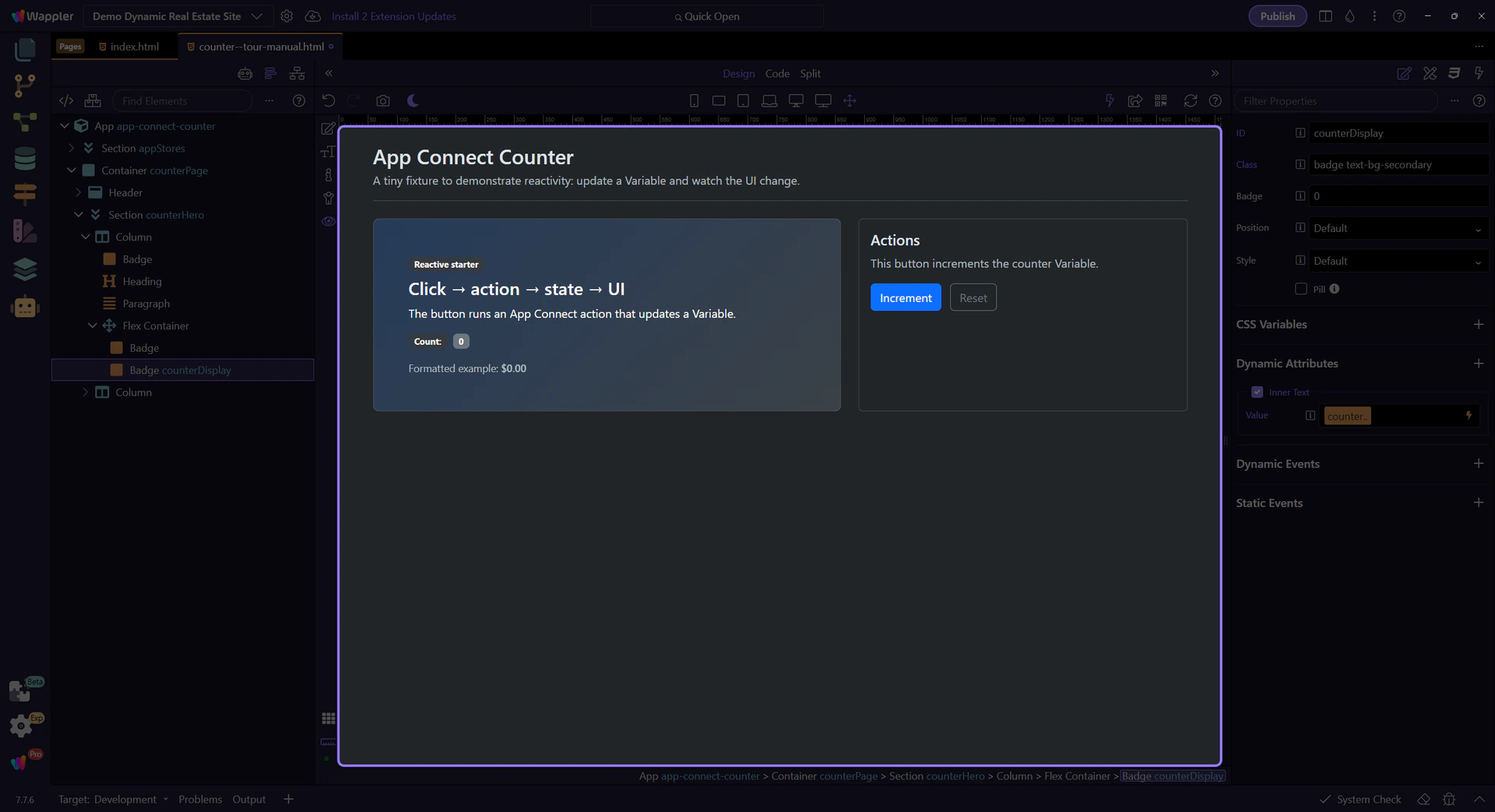
Task: Open the index.html tab
Action: point(134,47)
